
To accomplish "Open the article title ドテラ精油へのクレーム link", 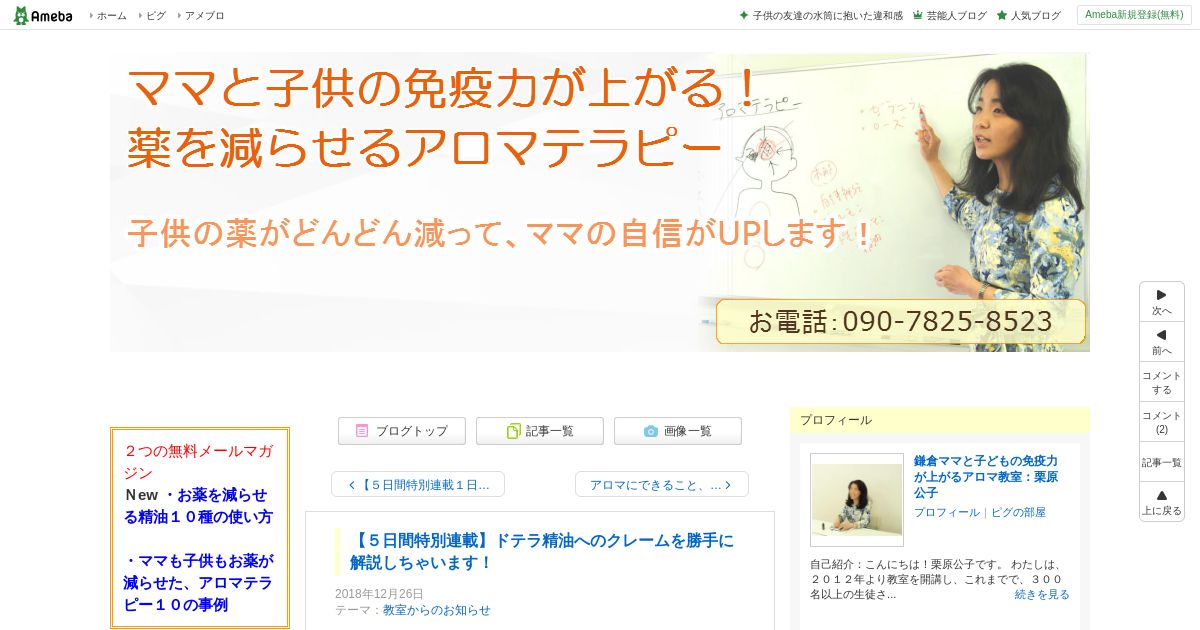I will [x=542, y=552].
